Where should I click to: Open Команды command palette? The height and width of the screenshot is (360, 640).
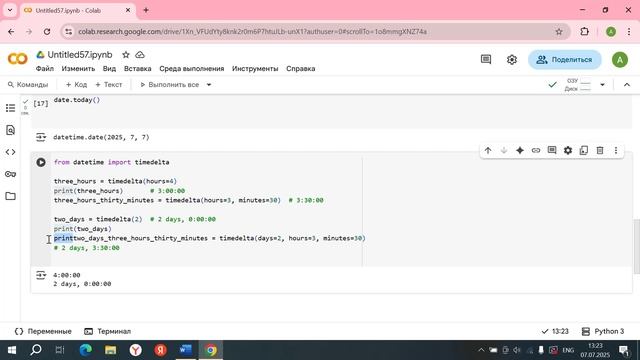28,85
